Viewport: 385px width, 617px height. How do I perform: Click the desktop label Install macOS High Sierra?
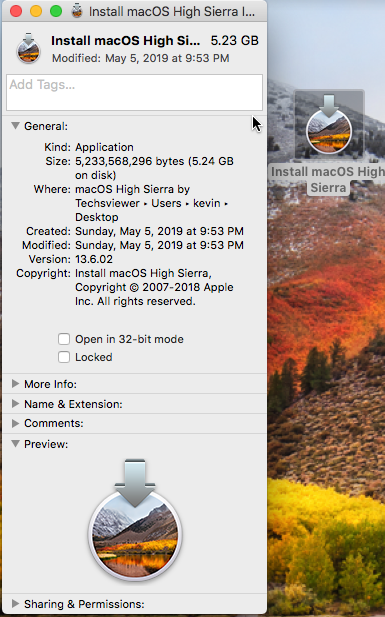328,179
